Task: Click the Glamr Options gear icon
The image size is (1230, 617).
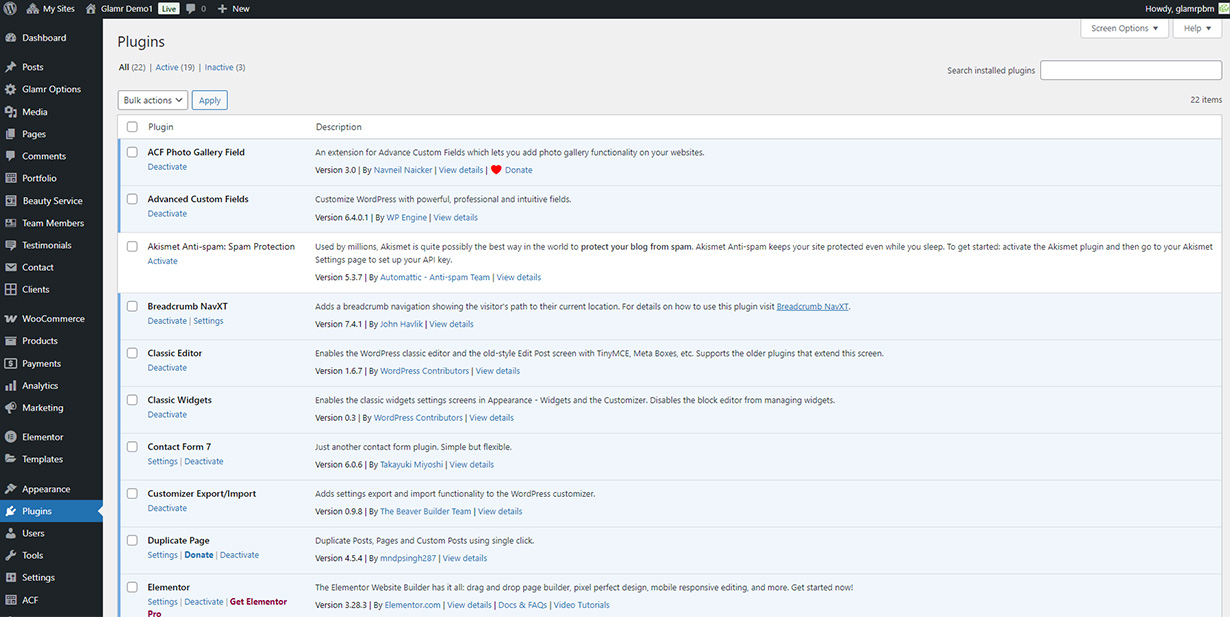Action: [x=10, y=89]
